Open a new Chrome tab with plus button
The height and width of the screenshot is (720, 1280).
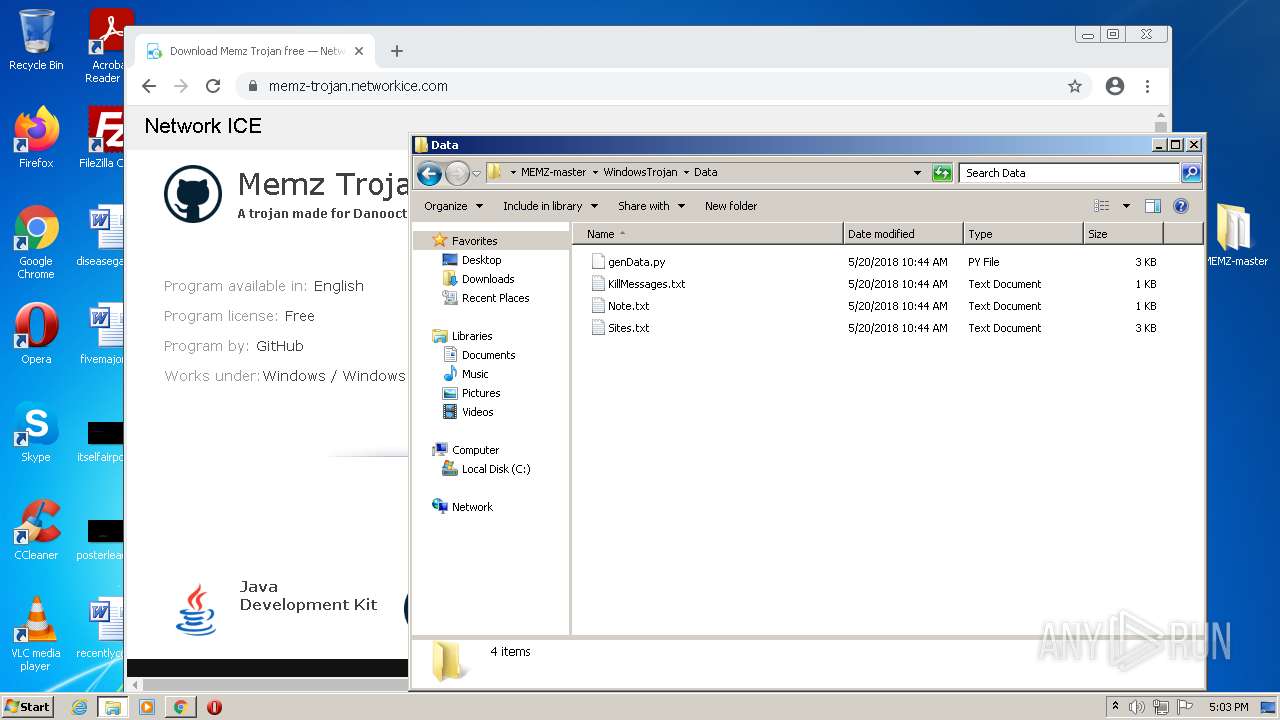397,51
